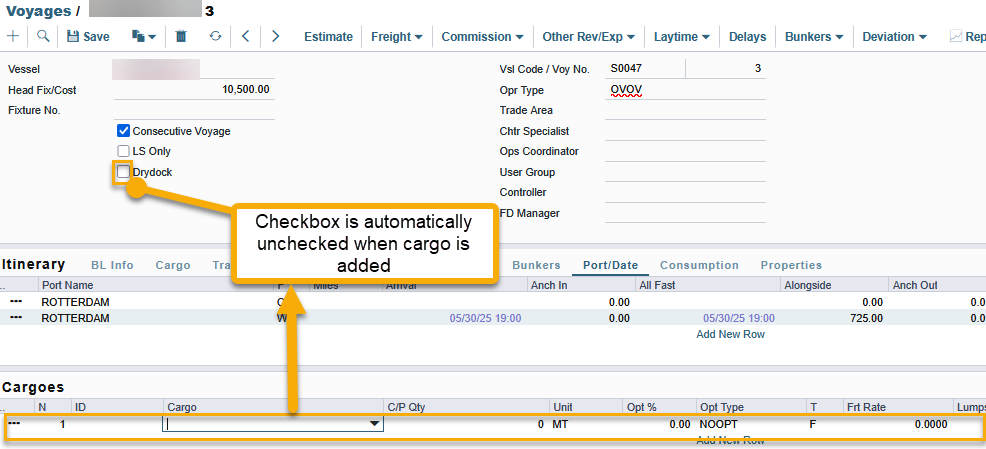Click the Fixture No. input field
Screen dimensions: 986x449
tap(193, 110)
